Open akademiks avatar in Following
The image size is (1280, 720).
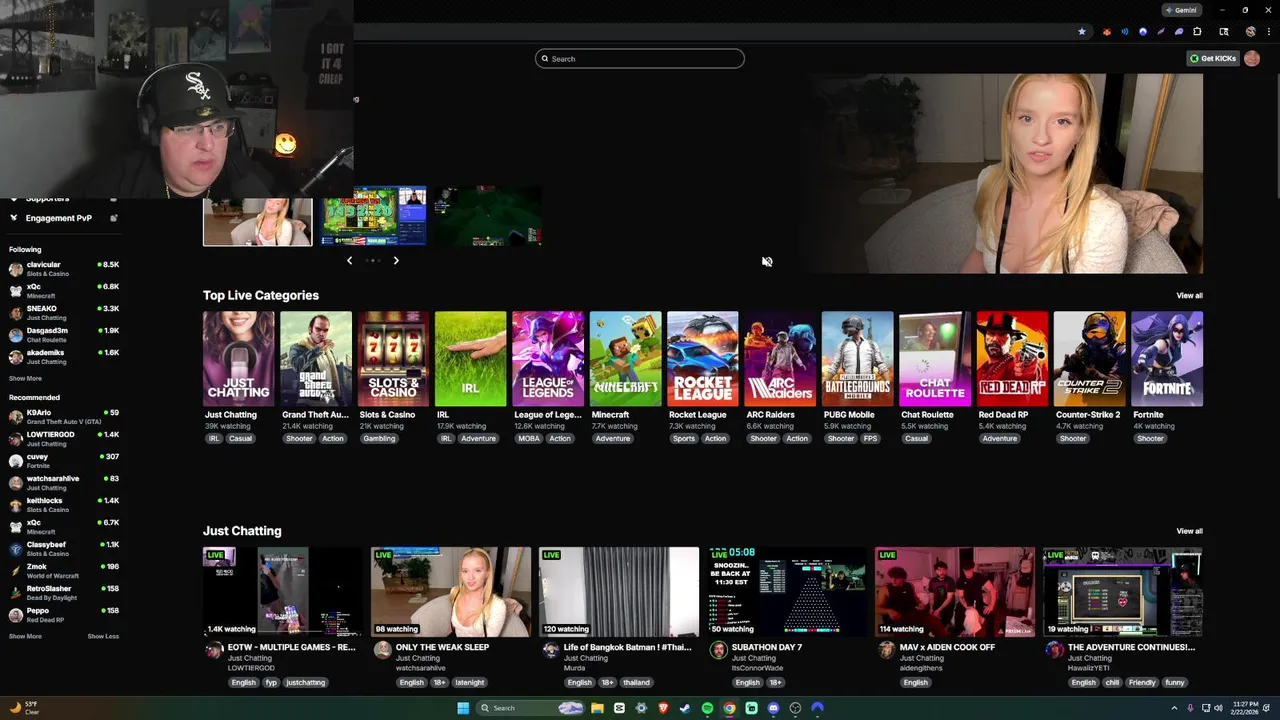tap(16, 357)
